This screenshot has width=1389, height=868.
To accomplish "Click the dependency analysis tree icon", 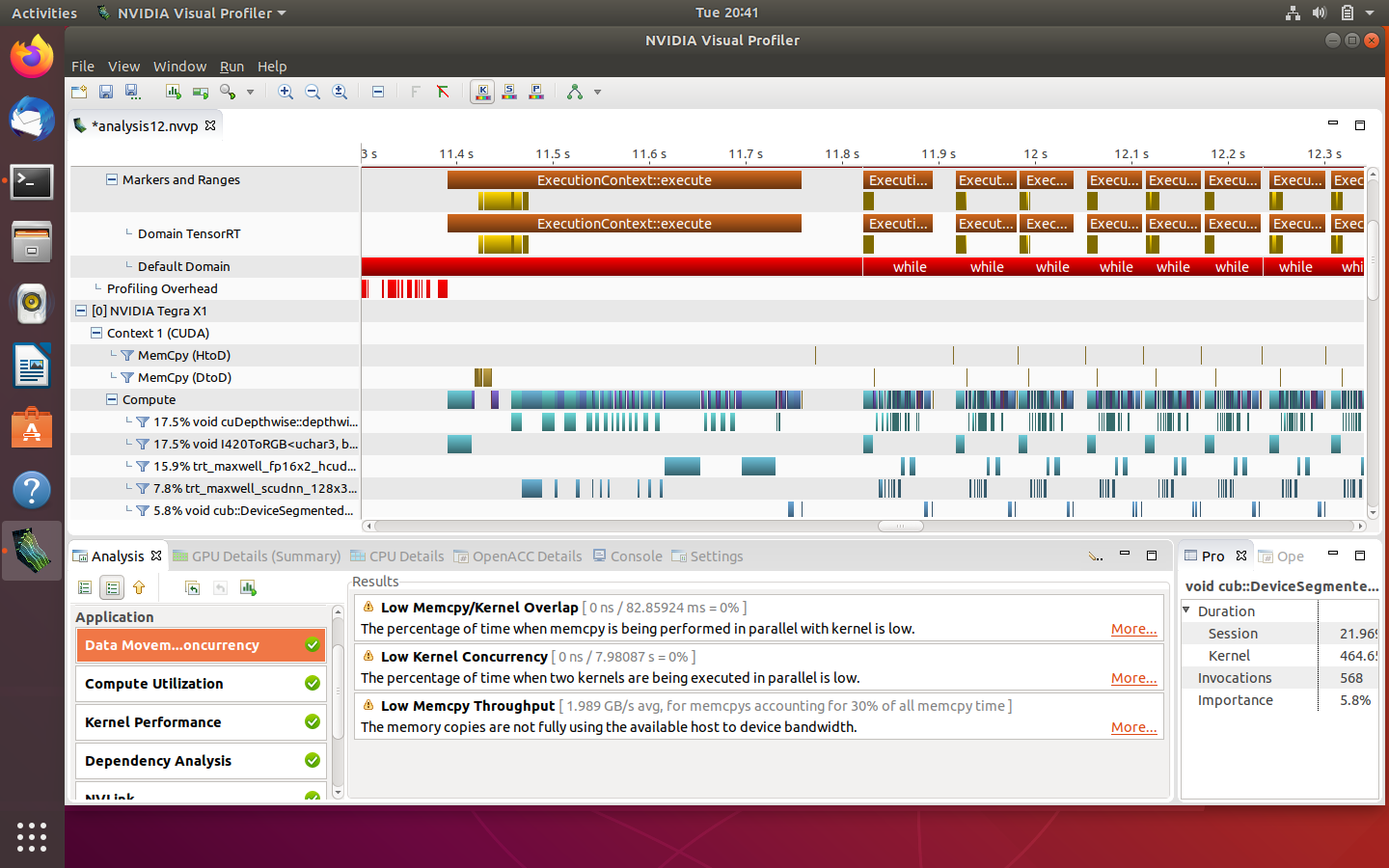I will (x=575, y=92).
